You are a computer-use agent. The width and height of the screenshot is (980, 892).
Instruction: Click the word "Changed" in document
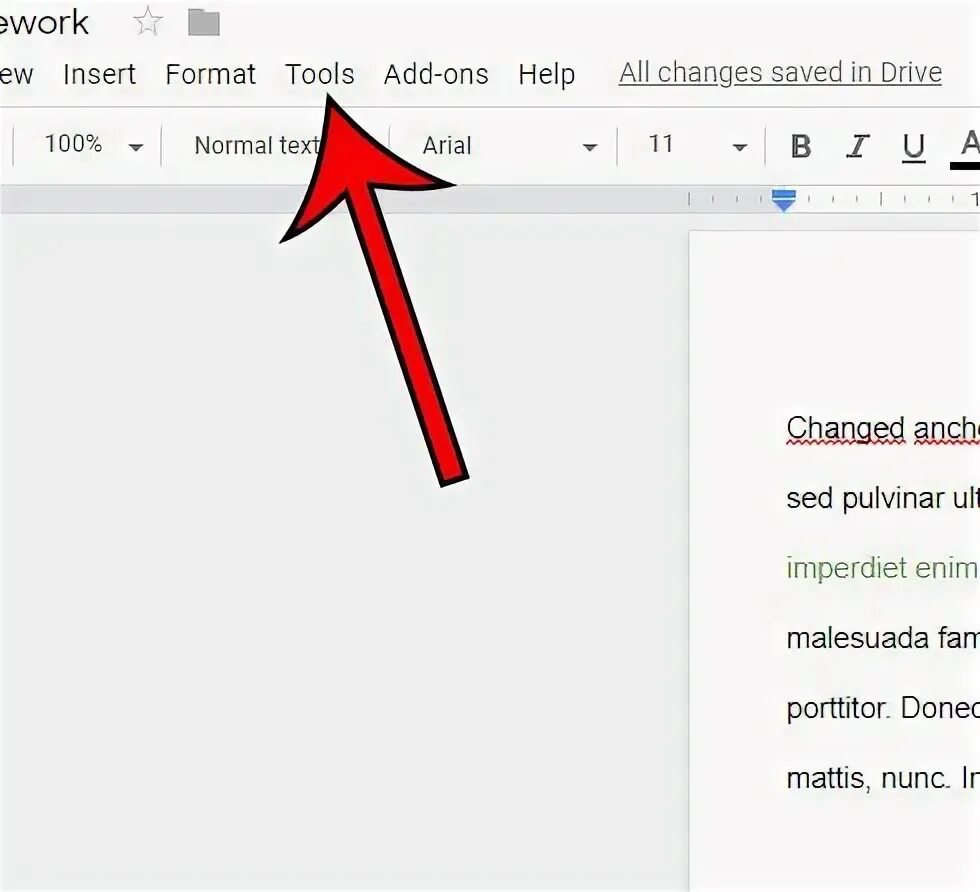(846, 429)
